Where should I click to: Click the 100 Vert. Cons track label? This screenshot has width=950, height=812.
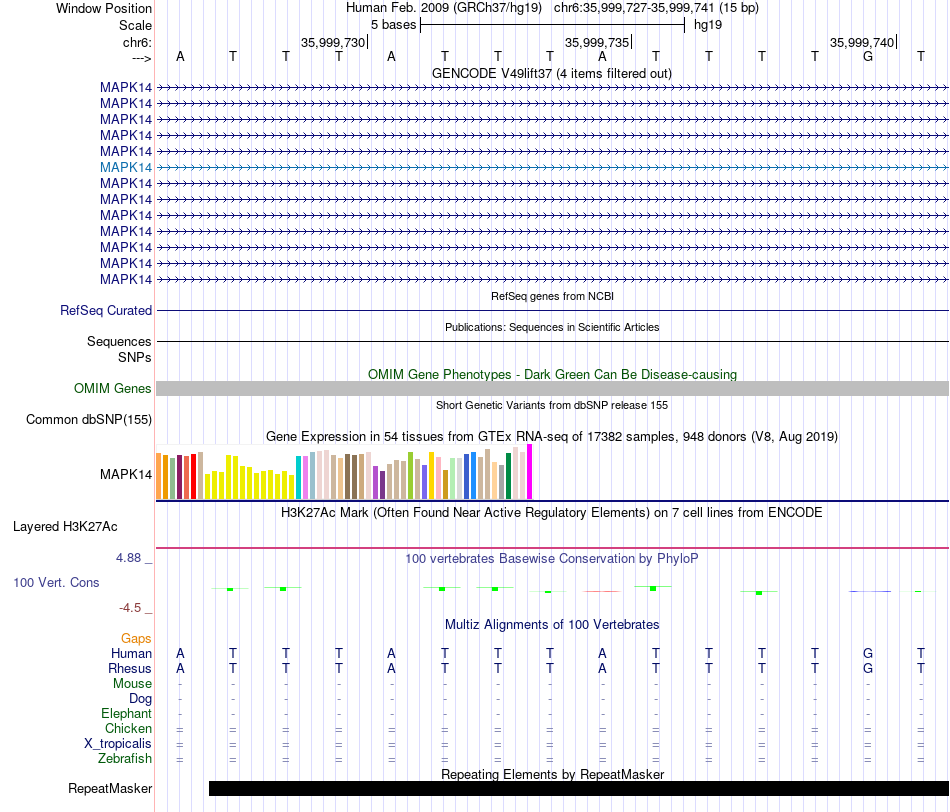pos(56,582)
